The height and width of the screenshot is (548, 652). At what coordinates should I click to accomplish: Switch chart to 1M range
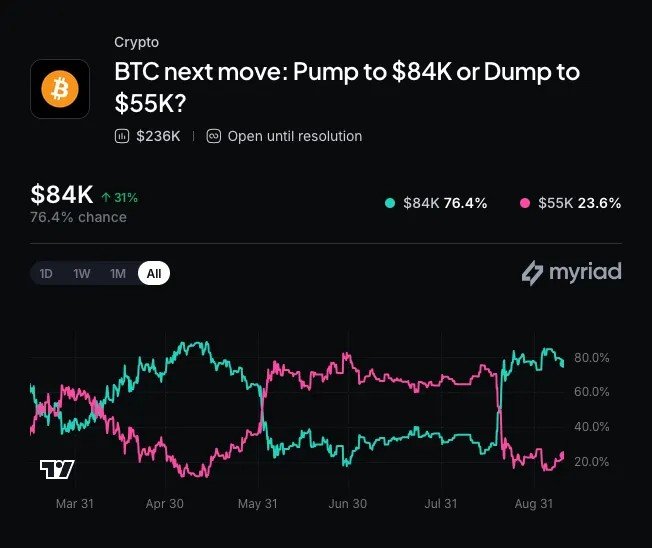tap(118, 274)
